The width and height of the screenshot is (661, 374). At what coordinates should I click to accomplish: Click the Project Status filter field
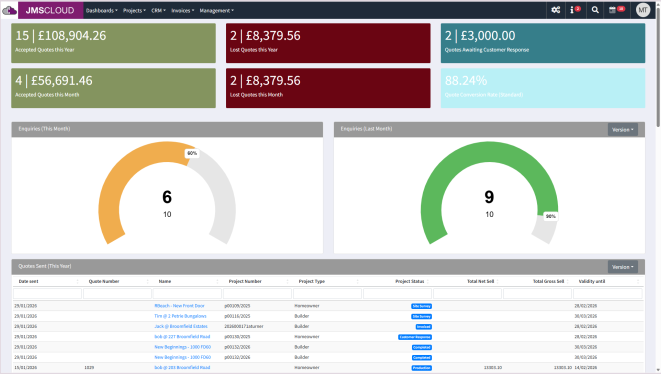(x=398, y=293)
